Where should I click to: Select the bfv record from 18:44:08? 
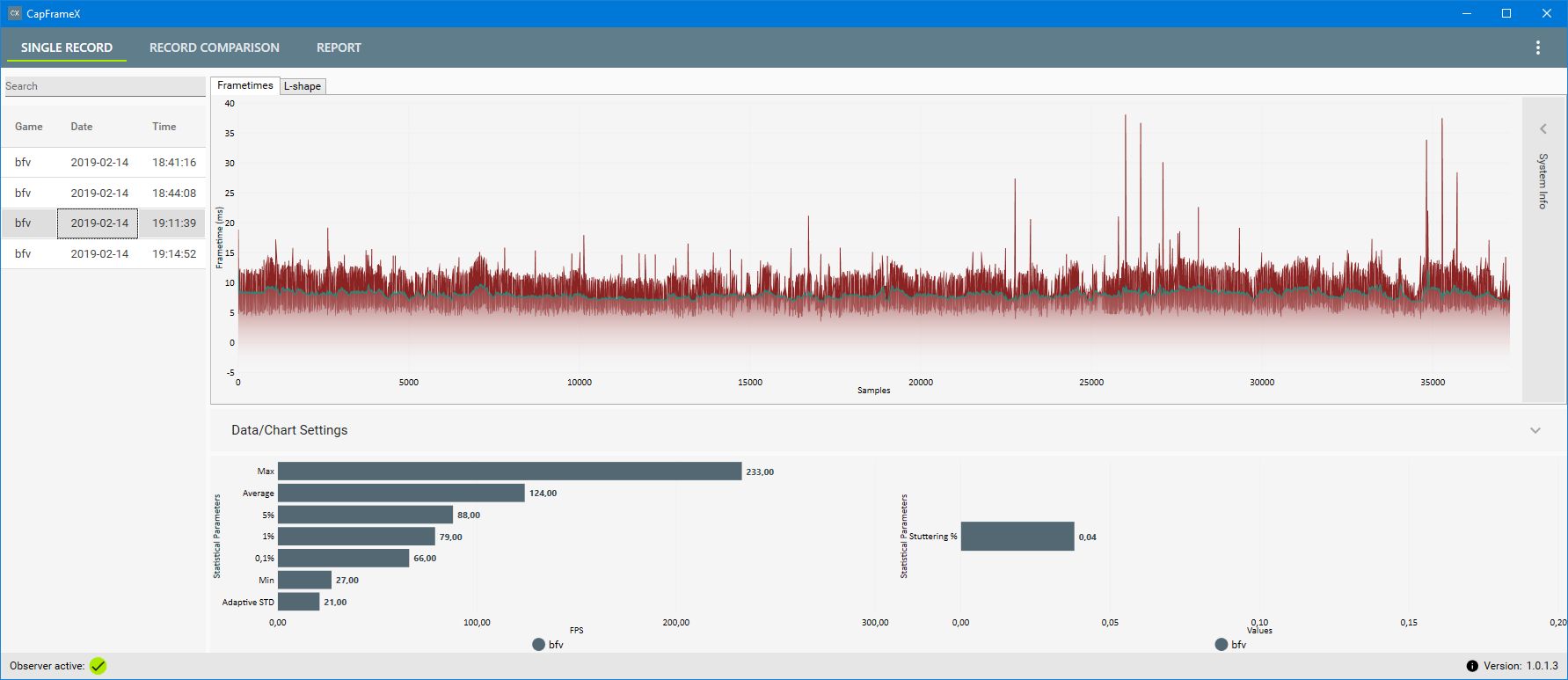104,193
